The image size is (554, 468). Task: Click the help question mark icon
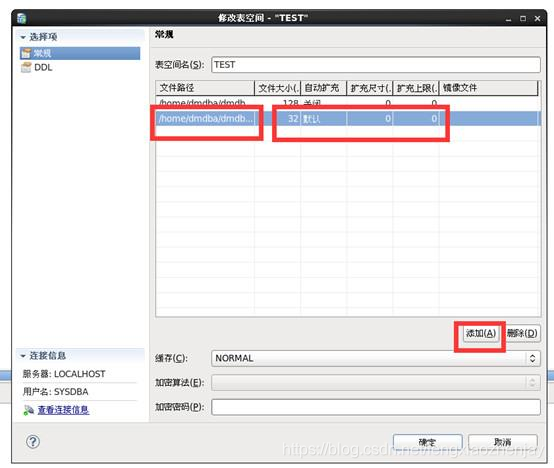(x=33, y=442)
